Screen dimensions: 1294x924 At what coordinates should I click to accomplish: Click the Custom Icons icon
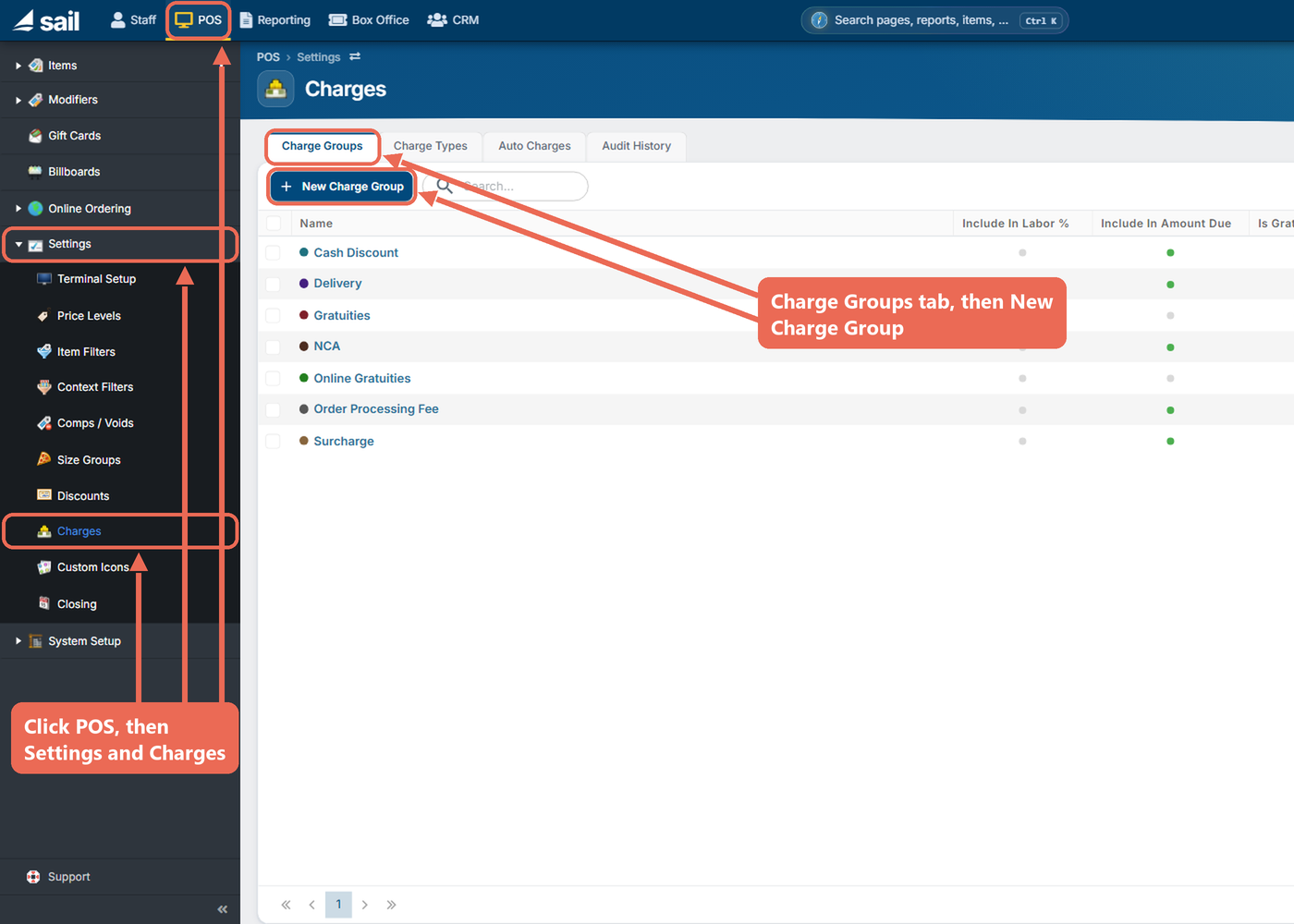[x=44, y=567]
